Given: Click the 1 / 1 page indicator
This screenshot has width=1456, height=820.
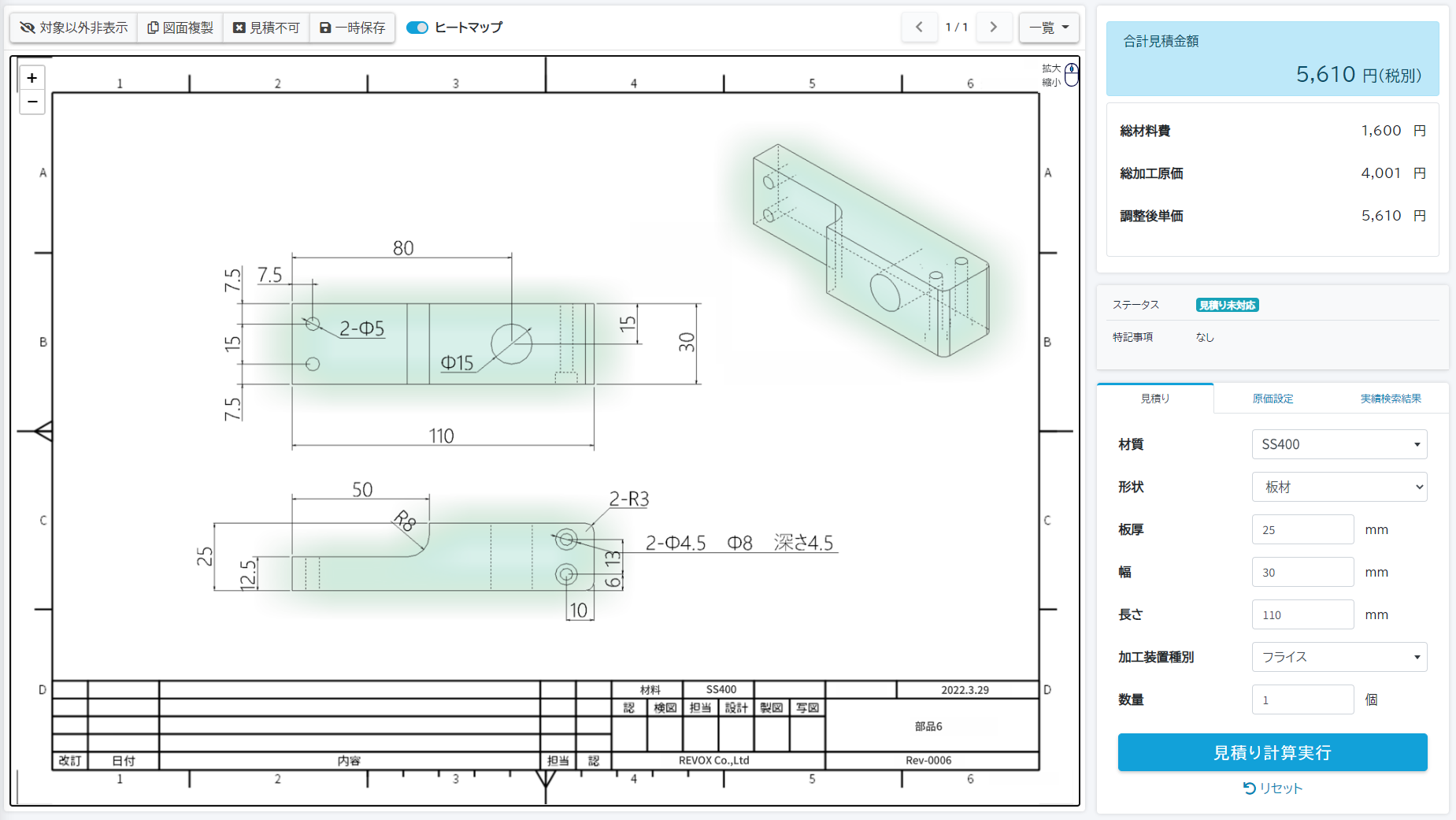Looking at the screenshot, I should click(957, 28).
